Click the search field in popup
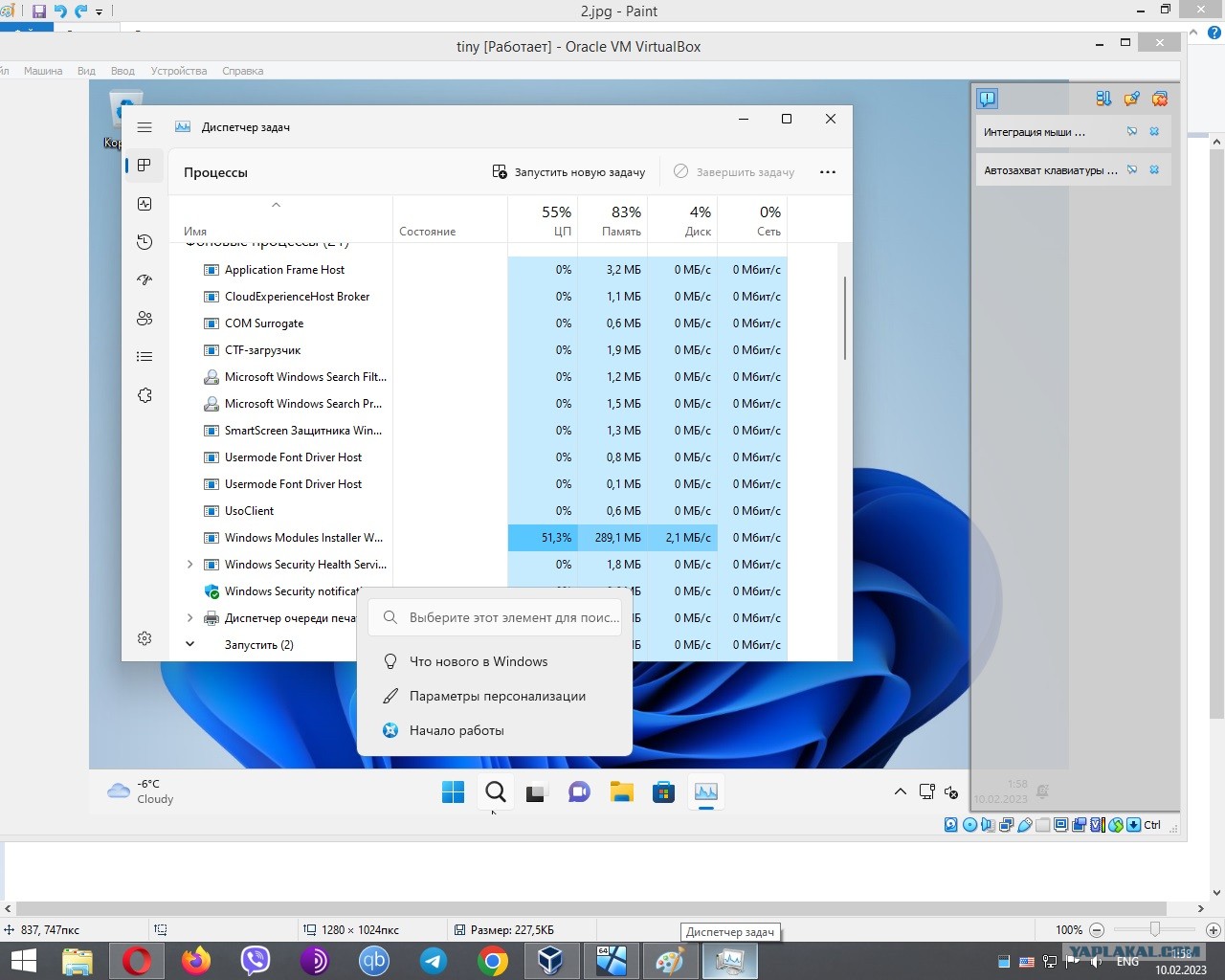 [x=496, y=617]
